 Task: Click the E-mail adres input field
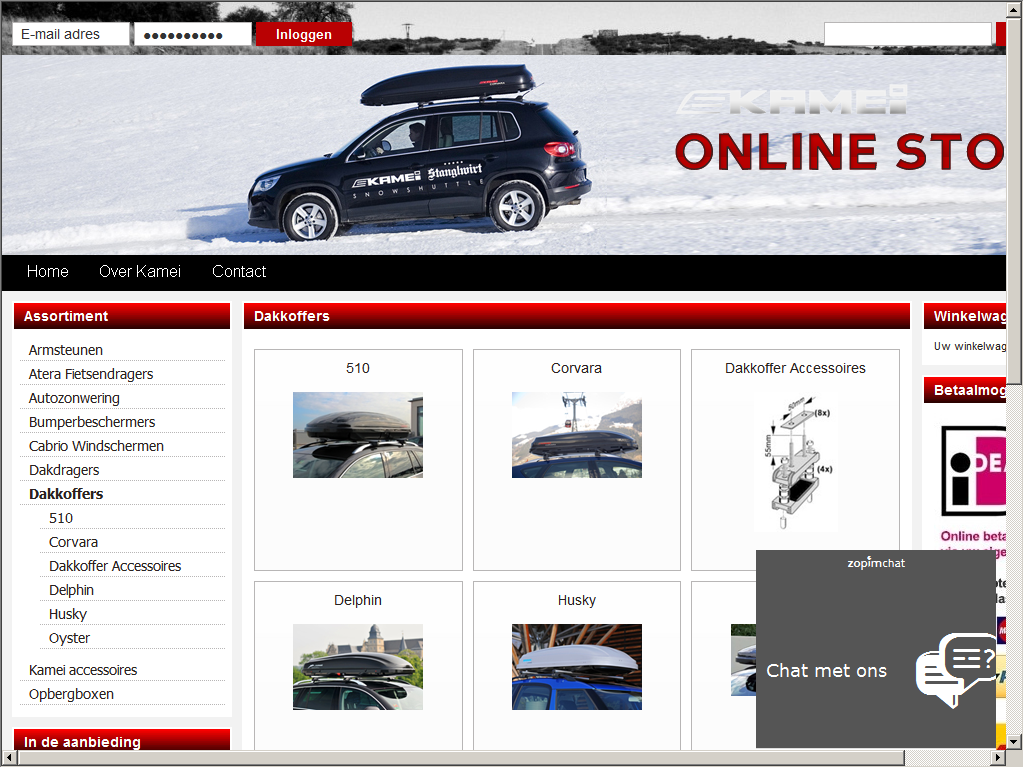click(x=71, y=34)
